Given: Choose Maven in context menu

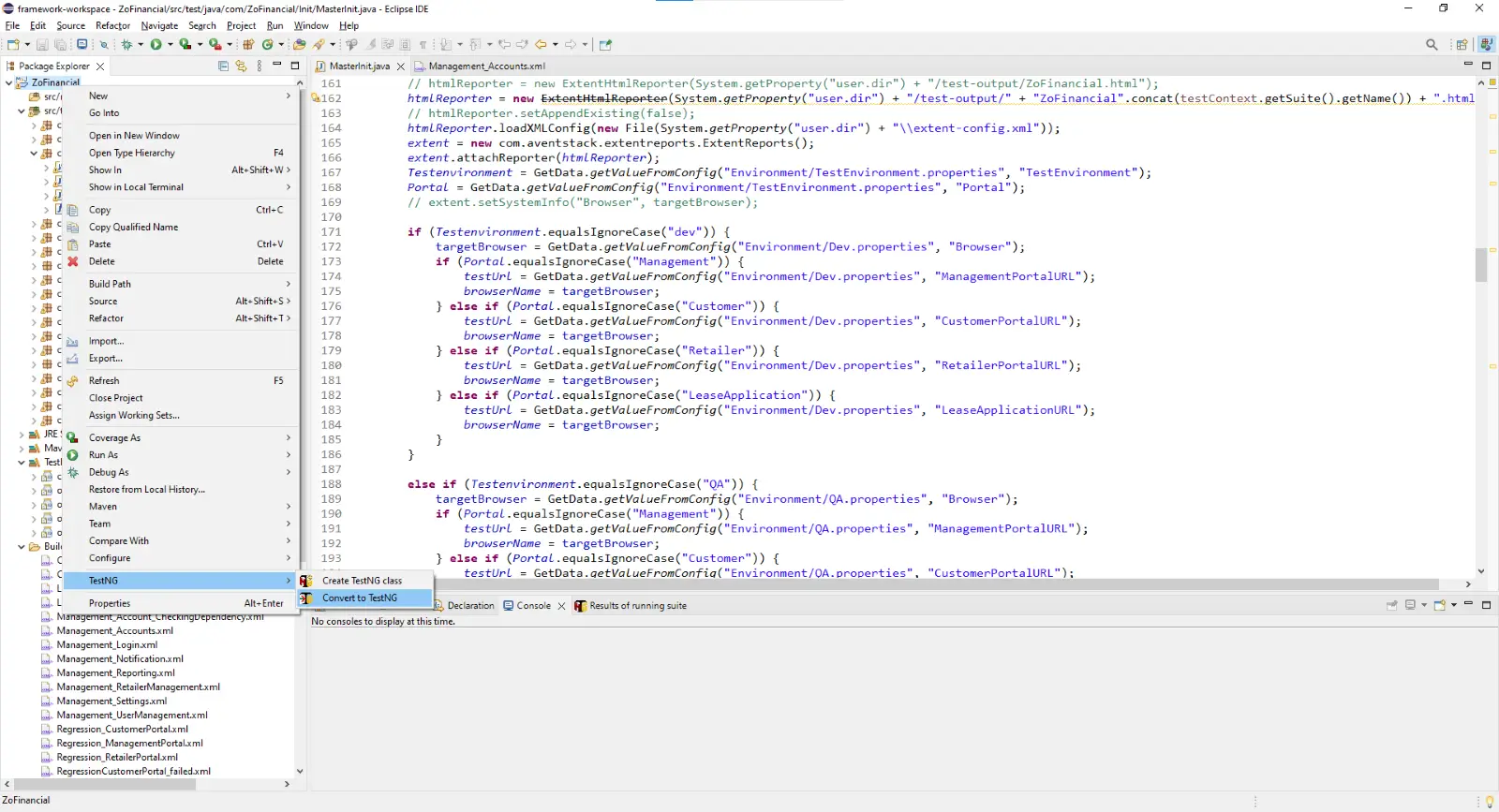Looking at the screenshot, I should (x=180, y=507).
